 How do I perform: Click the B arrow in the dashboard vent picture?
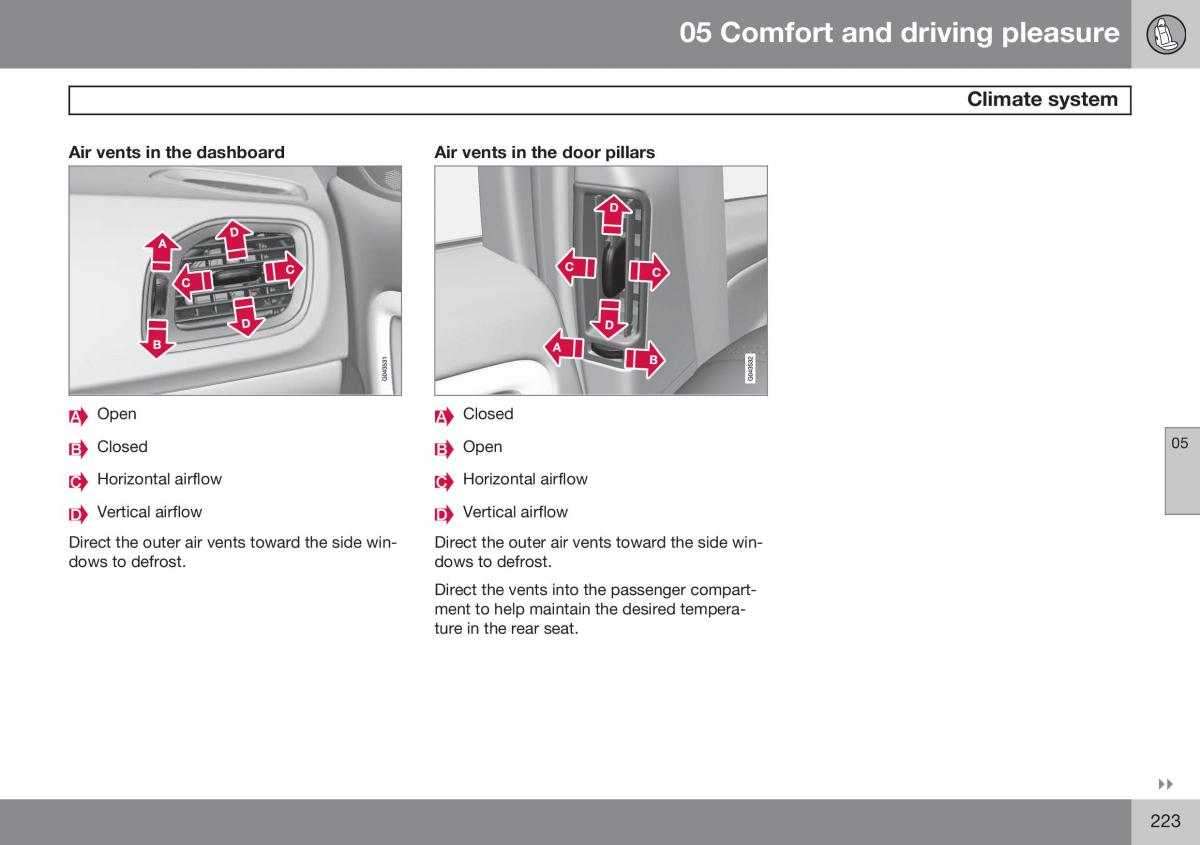(157, 338)
